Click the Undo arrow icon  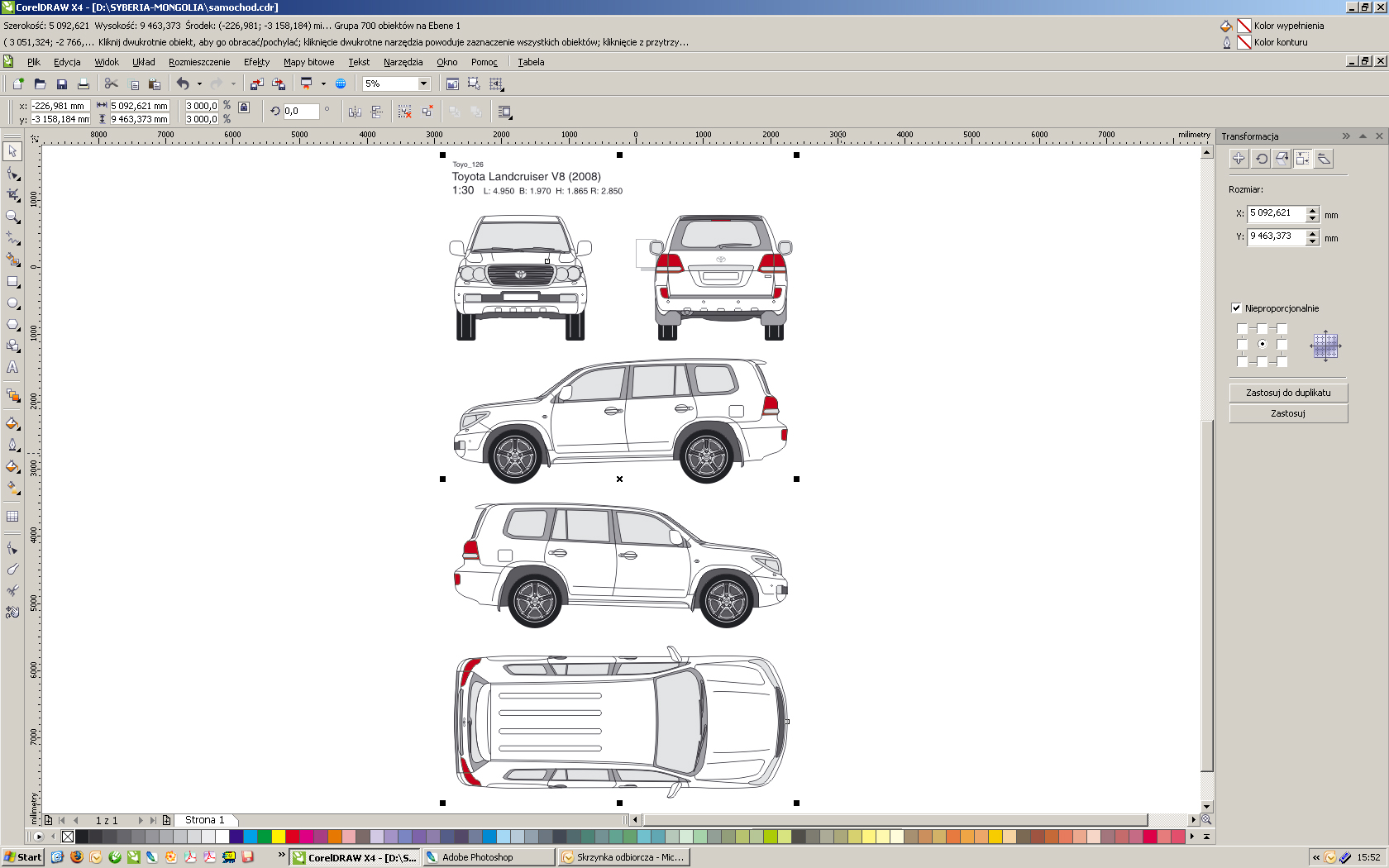pos(183,83)
